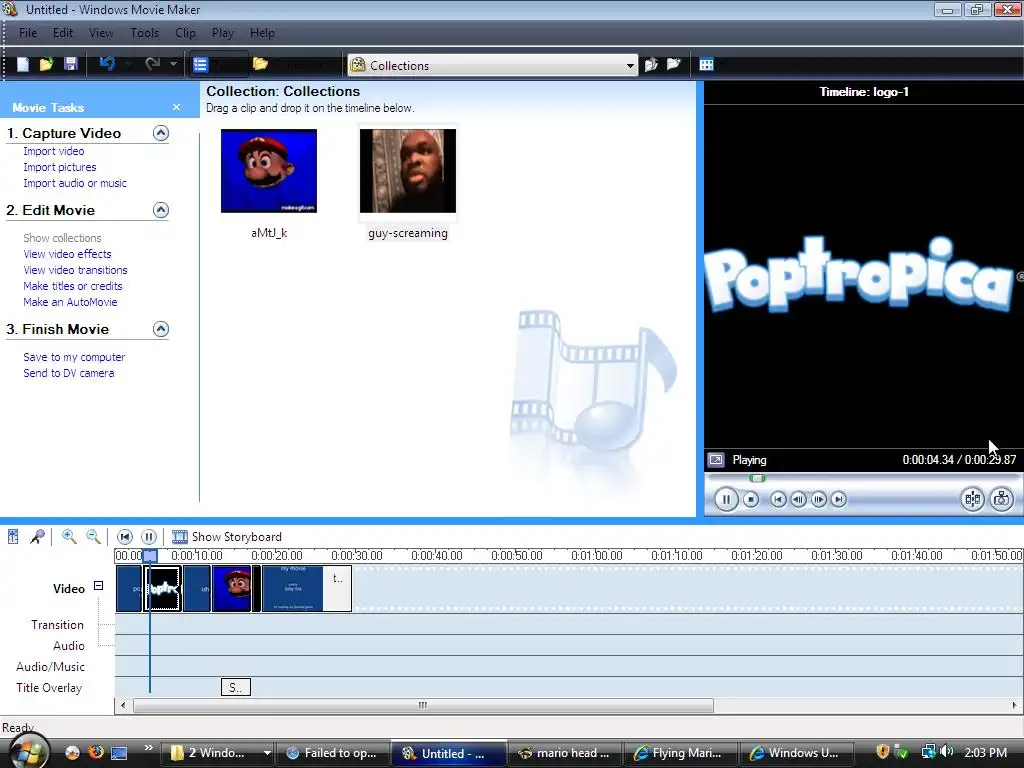1024x768 pixels.
Task: Select the Mario head clip on the timeline
Action: (232, 588)
